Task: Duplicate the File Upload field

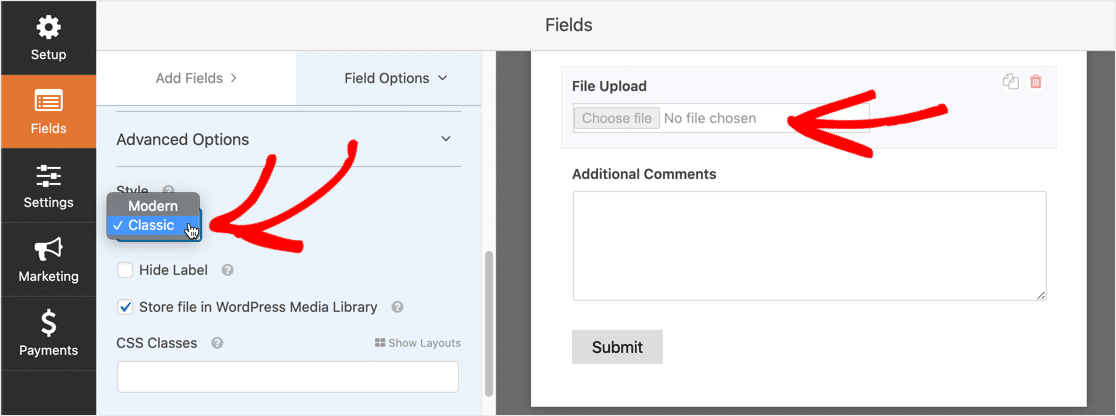Action: point(1011,82)
